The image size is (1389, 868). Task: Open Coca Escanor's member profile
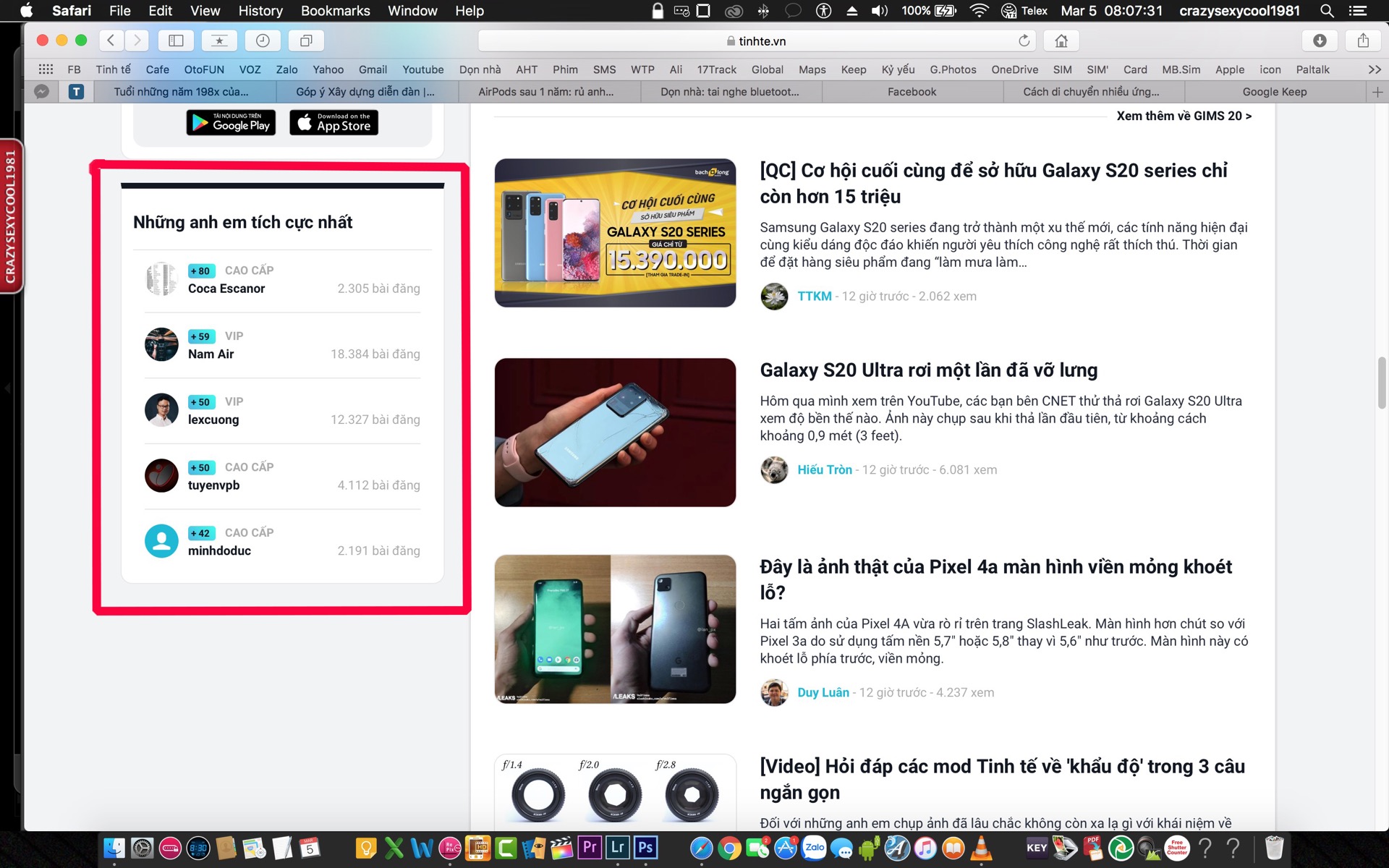(226, 289)
